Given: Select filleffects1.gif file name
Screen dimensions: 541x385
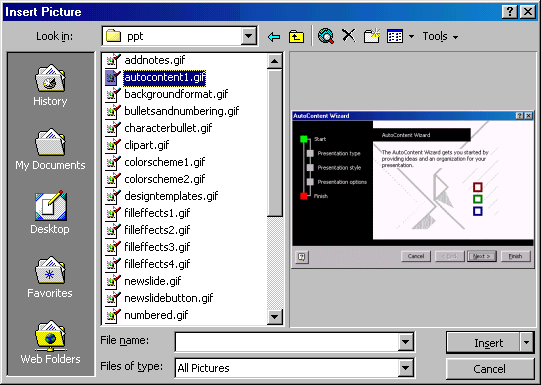Looking at the screenshot, I should tap(157, 213).
